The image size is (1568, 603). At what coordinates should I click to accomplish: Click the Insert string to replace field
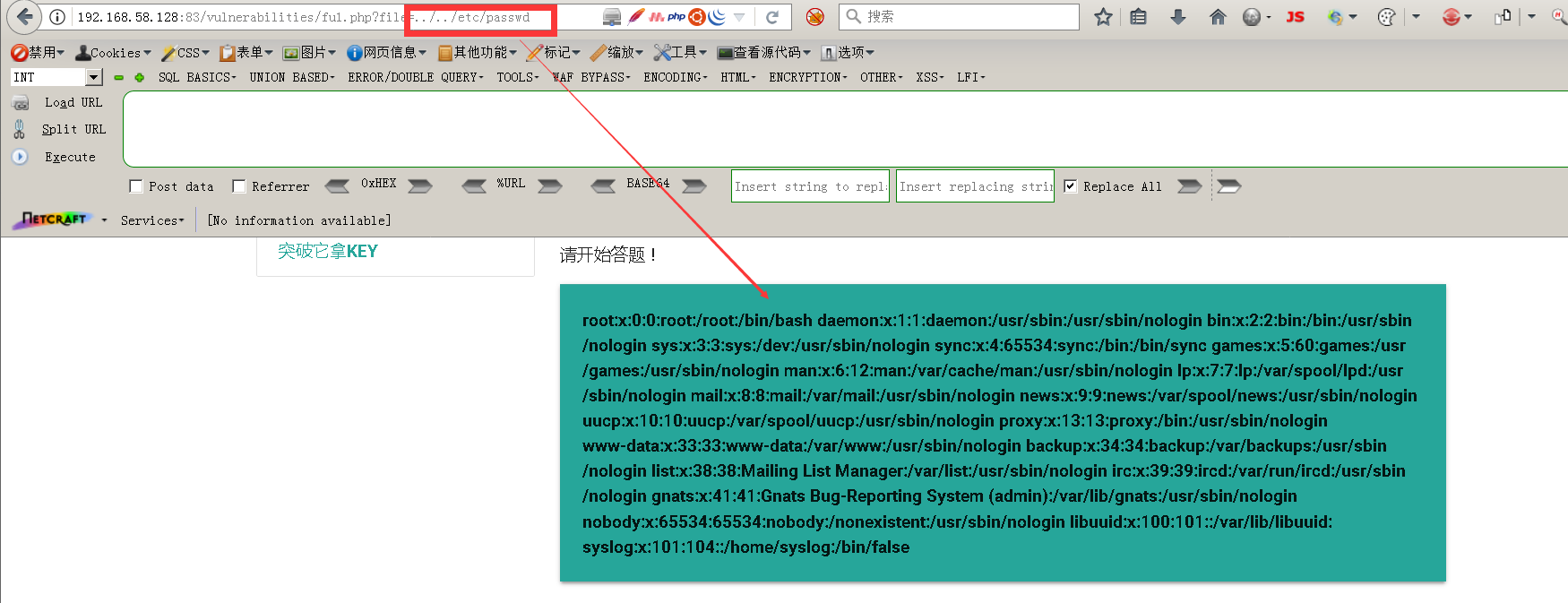[x=810, y=186]
